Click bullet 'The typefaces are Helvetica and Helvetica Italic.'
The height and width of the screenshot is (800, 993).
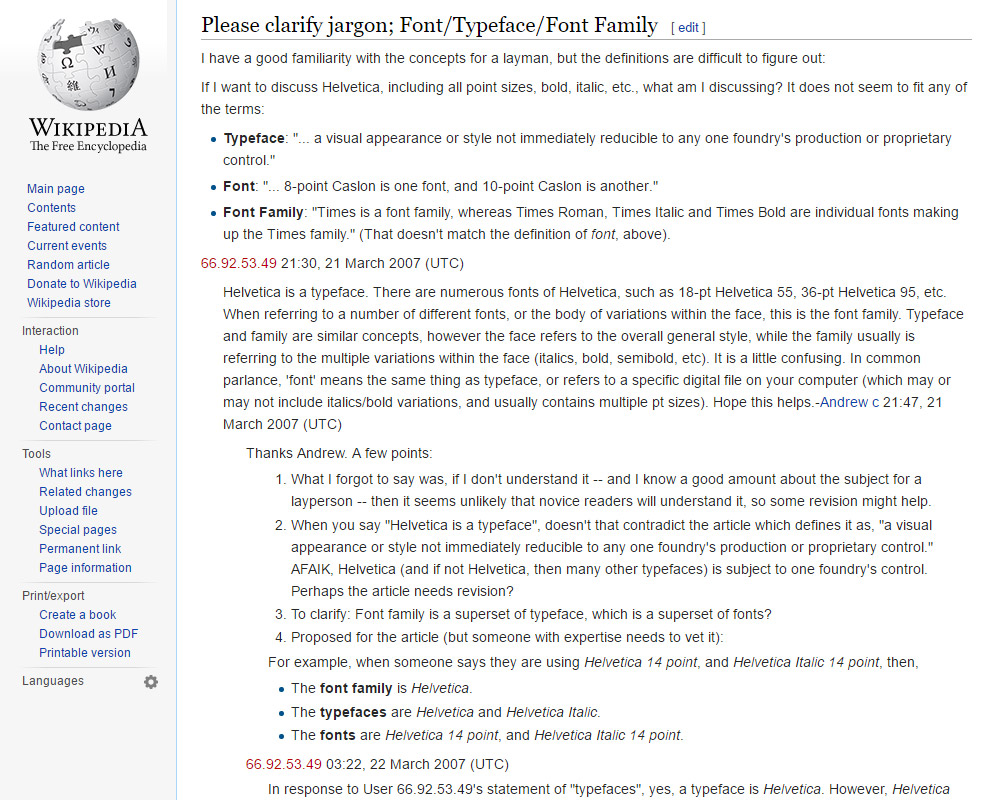coord(446,713)
